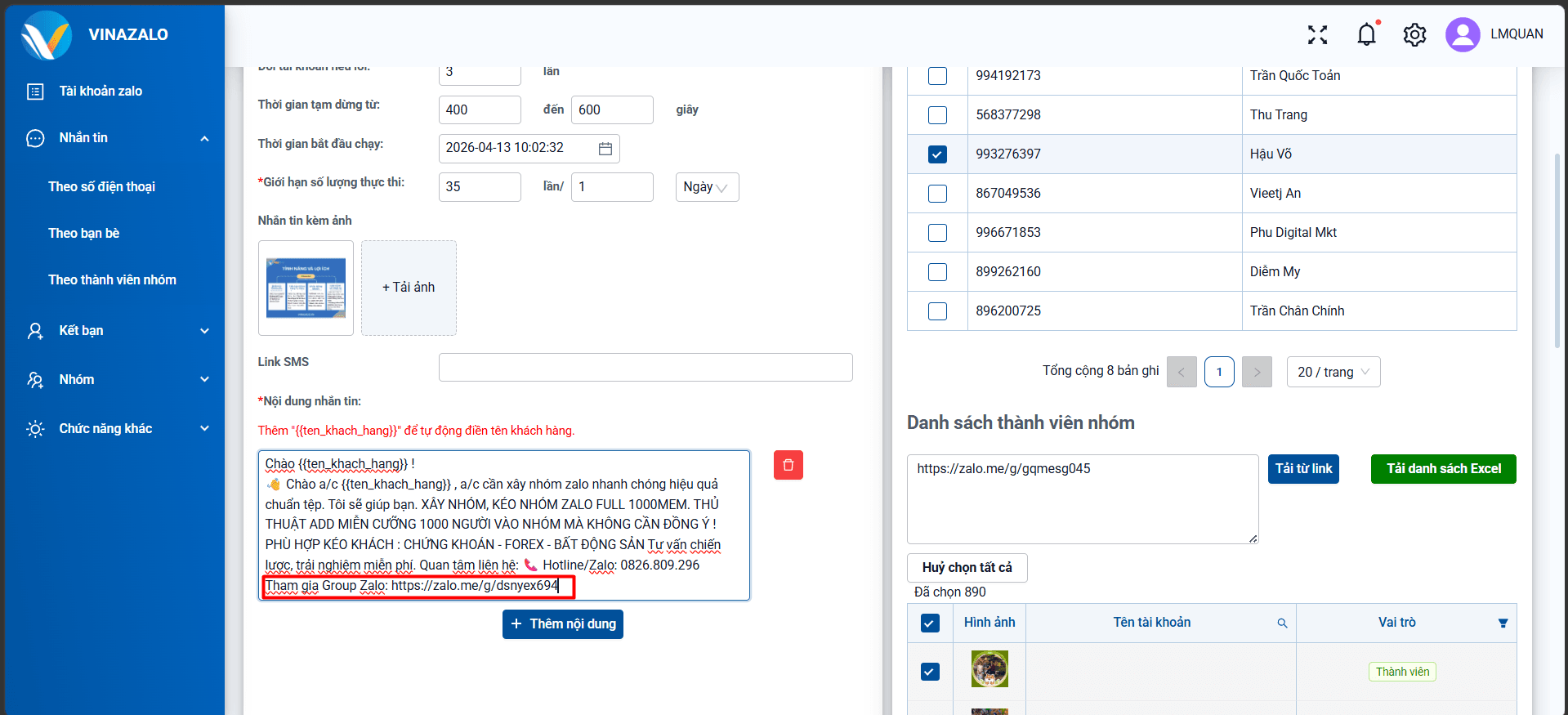Click the Đã chọn 890 text
1568x715 pixels.
[949, 592]
